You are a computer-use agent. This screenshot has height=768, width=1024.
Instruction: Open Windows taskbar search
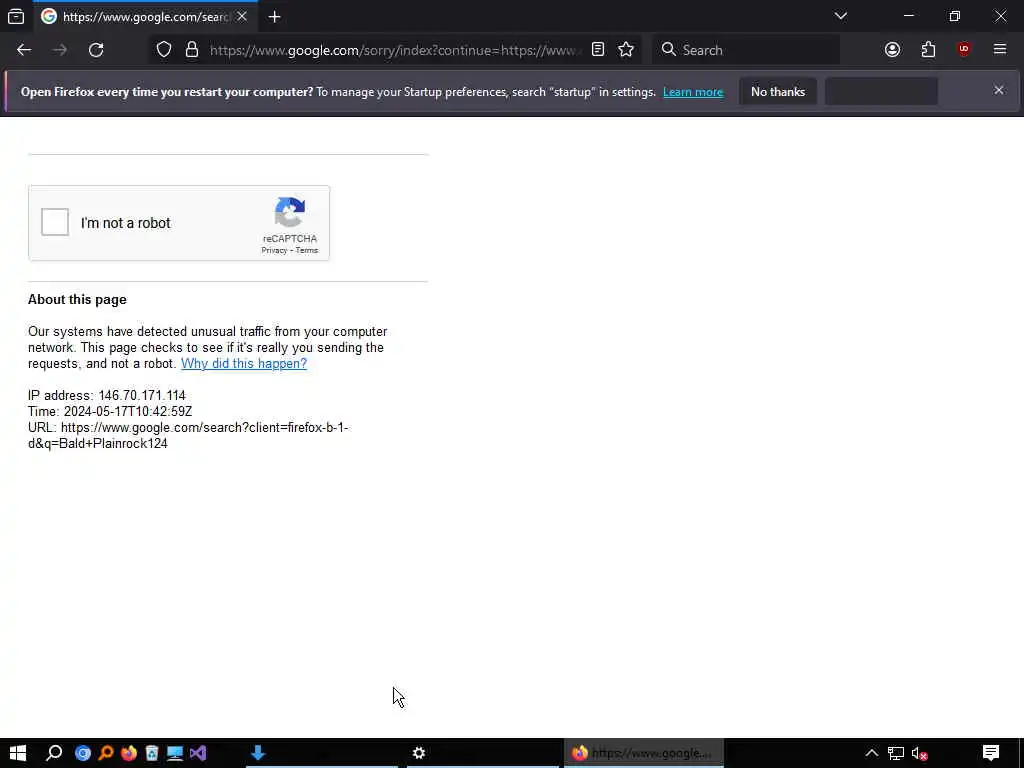[54, 753]
